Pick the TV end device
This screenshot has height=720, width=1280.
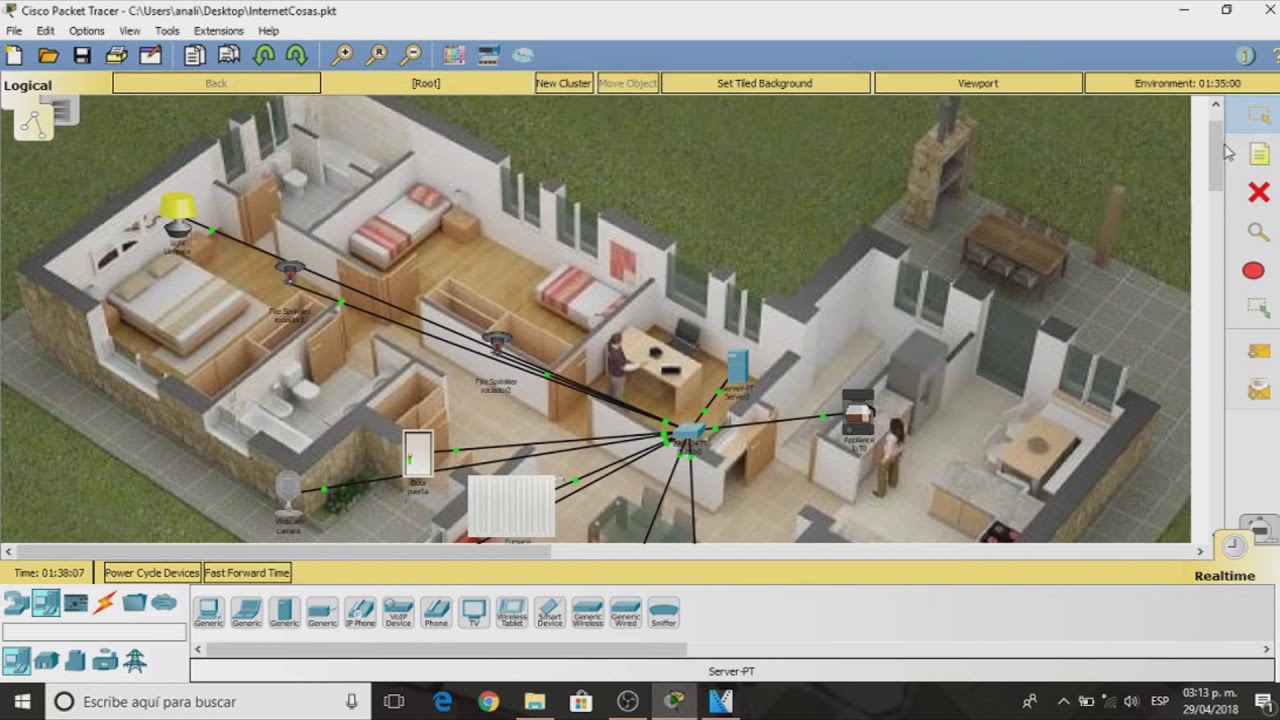click(474, 613)
